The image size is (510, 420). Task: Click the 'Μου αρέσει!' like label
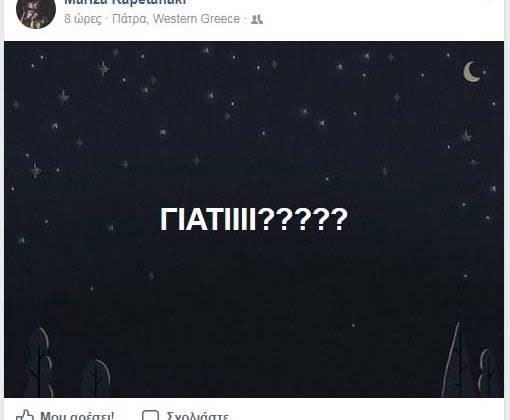[77, 416]
